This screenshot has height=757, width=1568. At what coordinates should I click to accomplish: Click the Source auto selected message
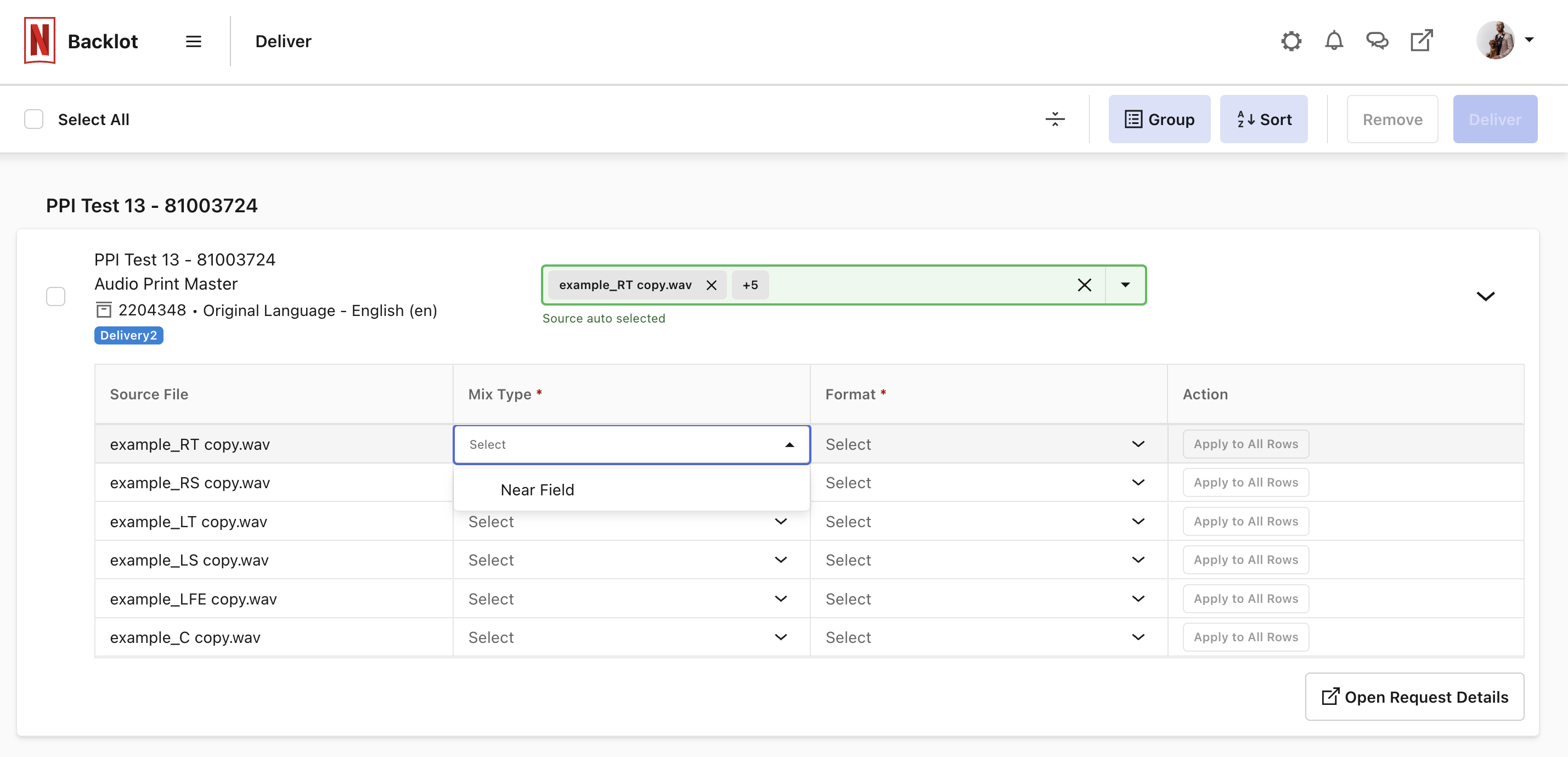pyautogui.click(x=603, y=318)
